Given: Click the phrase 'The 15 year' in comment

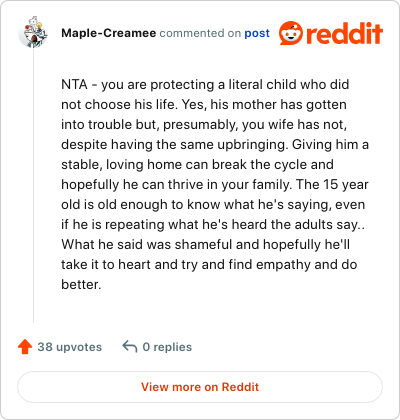Looking at the screenshot, I should pyautogui.click(x=332, y=184).
